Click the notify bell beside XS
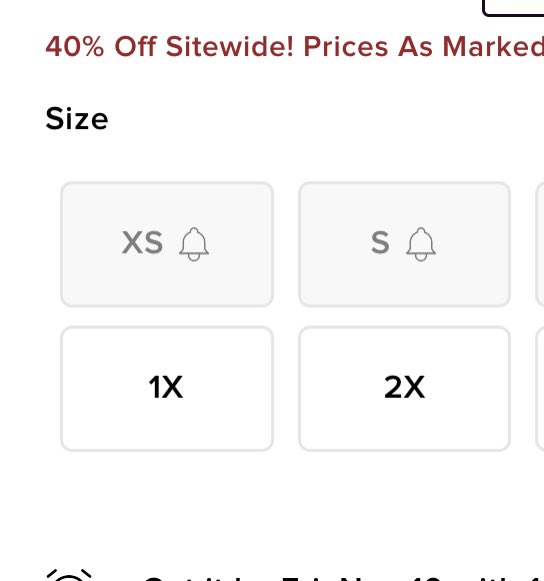544x581 pixels. pyautogui.click(x=194, y=244)
